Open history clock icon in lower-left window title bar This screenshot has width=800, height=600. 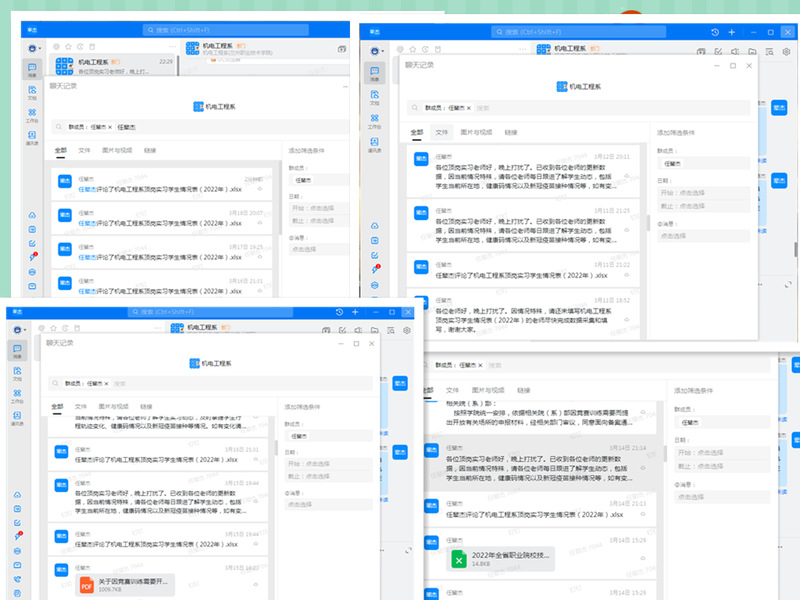point(339,312)
